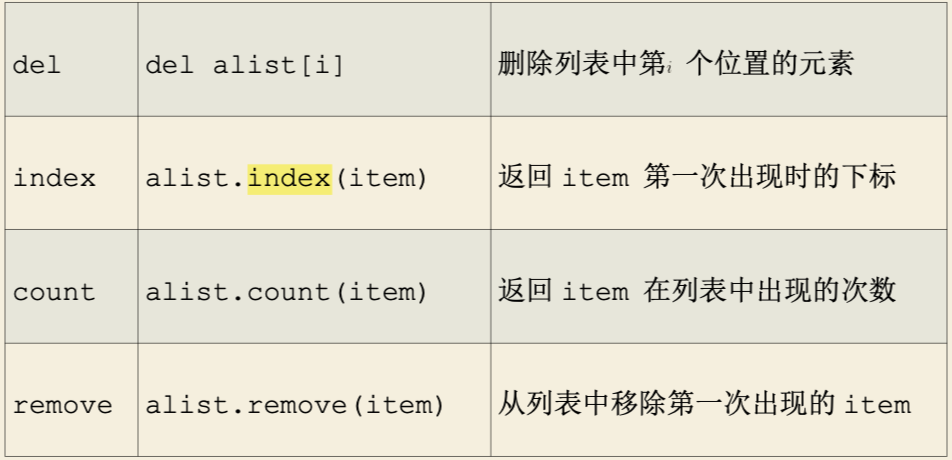The width and height of the screenshot is (952, 460).
Task: Click the alist. prefix before highlighted index
Action: (x=196, y=178)
